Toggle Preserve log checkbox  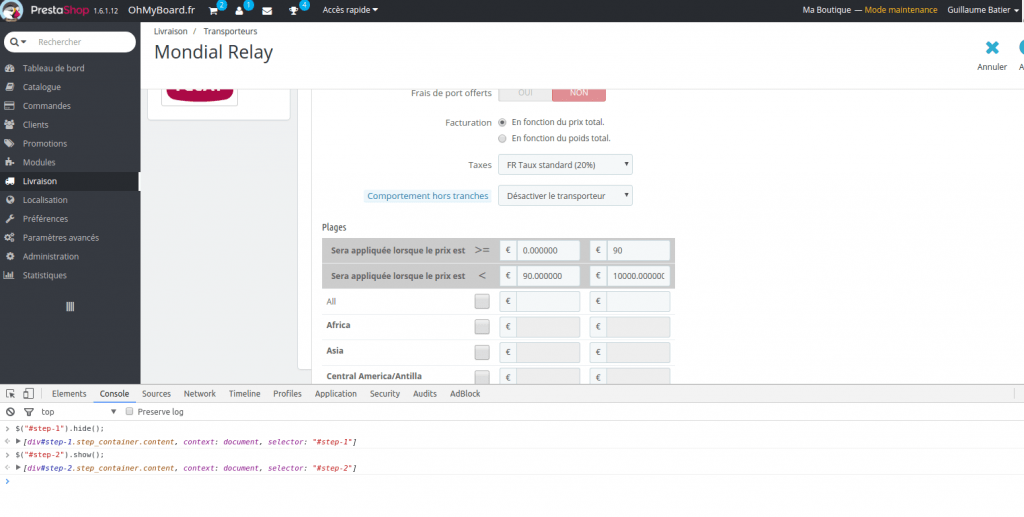(129, 412)
